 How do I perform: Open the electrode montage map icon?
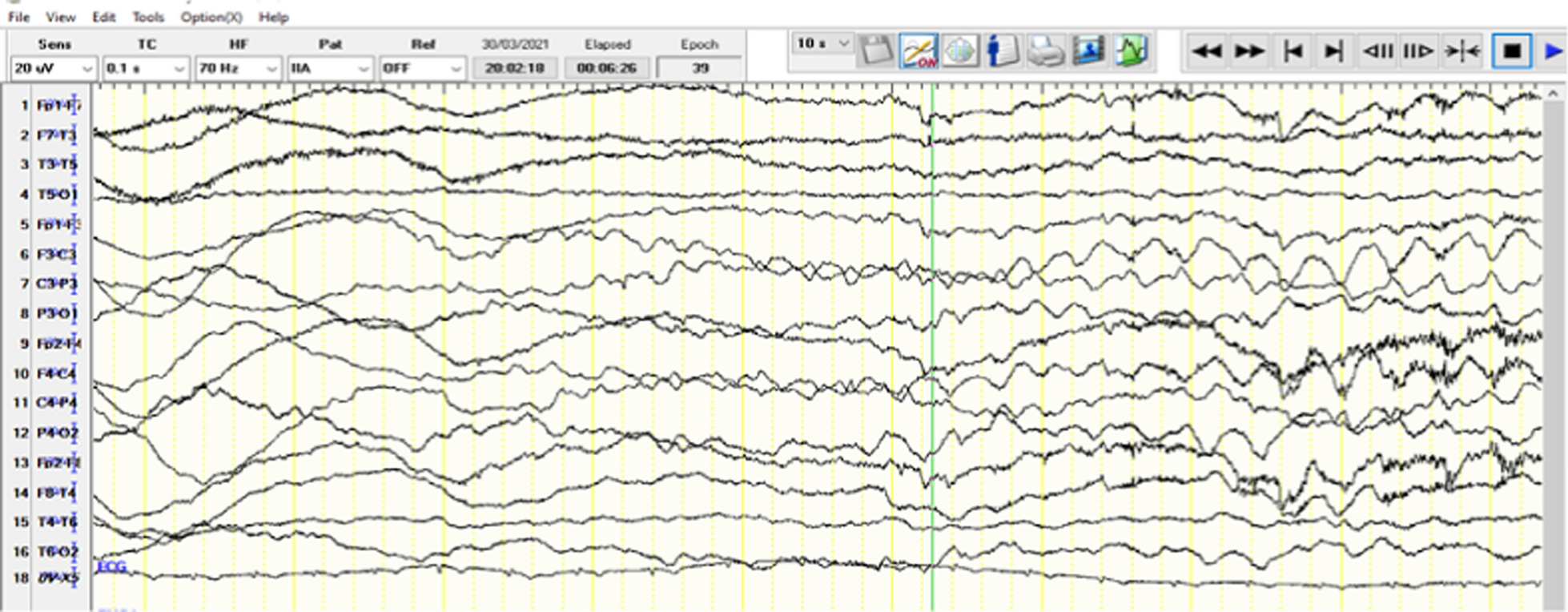pyautogui.click(x=959, y=51)
